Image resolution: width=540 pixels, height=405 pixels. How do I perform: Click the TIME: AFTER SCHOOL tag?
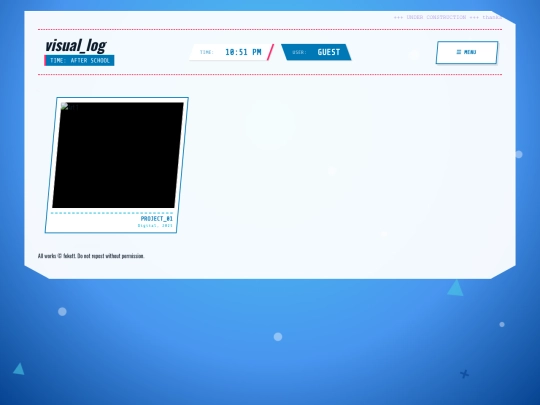click(79, 61)
